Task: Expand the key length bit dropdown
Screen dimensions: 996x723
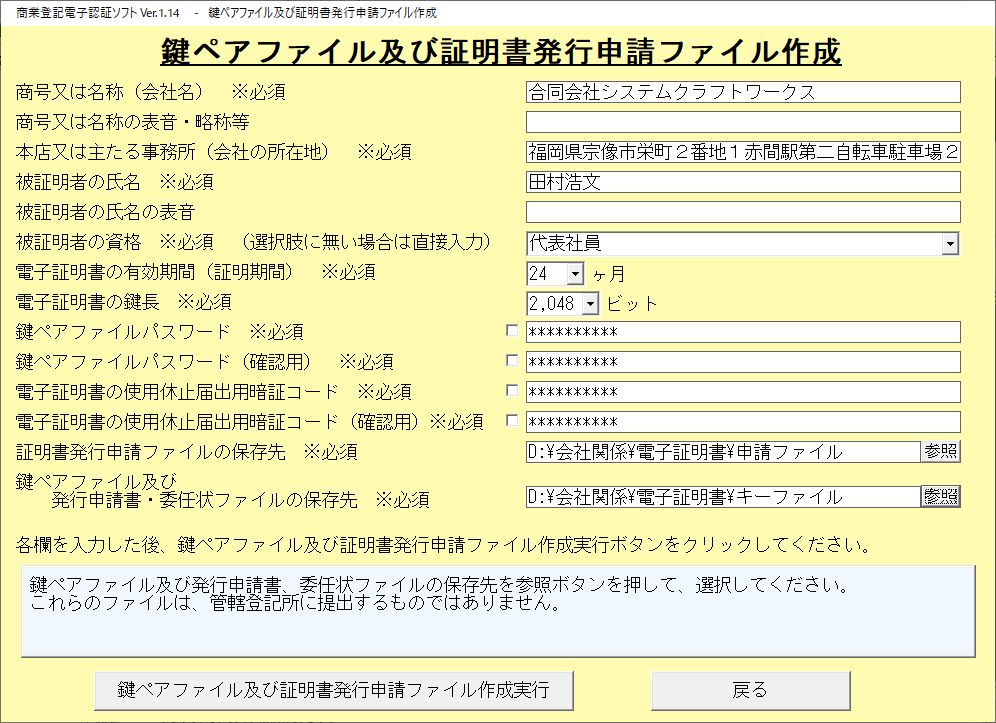Action: (589, 303)
